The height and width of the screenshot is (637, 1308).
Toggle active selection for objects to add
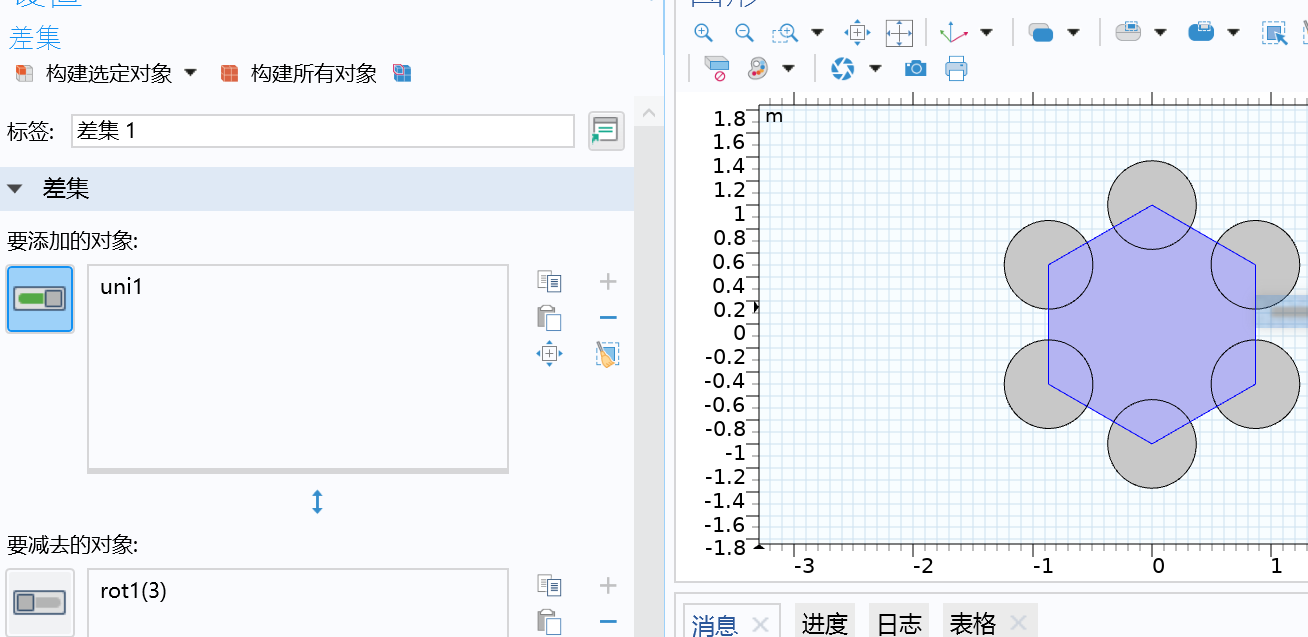point(40,298)
